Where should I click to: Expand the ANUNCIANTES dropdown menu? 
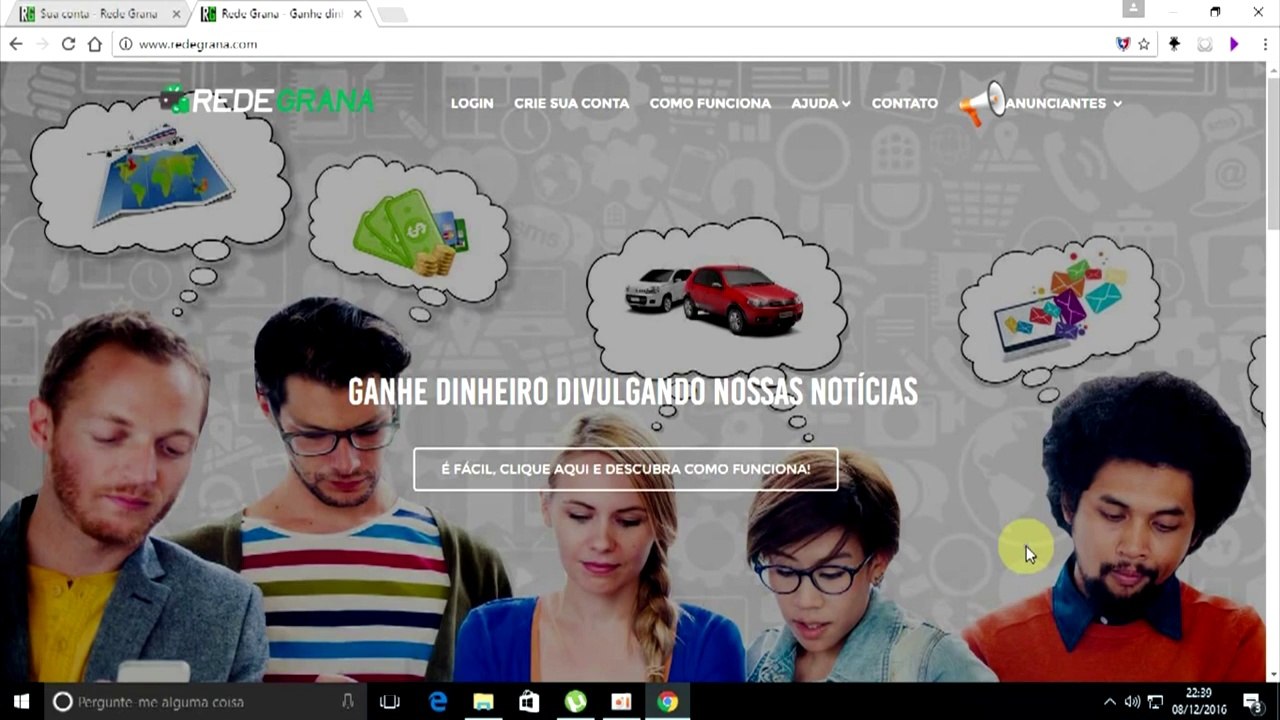point(1063,103)
